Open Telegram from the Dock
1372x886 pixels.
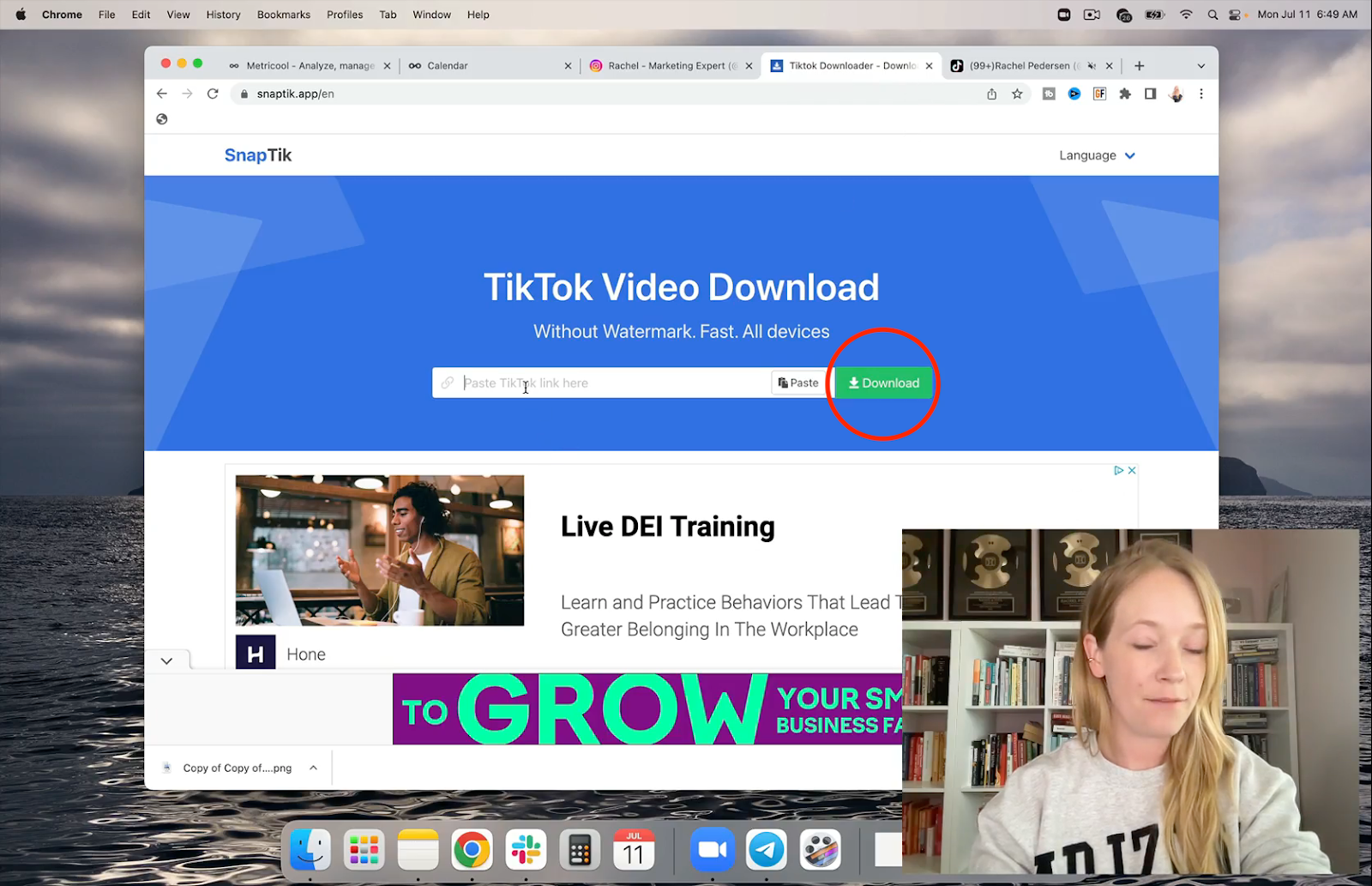coord(767,850)
